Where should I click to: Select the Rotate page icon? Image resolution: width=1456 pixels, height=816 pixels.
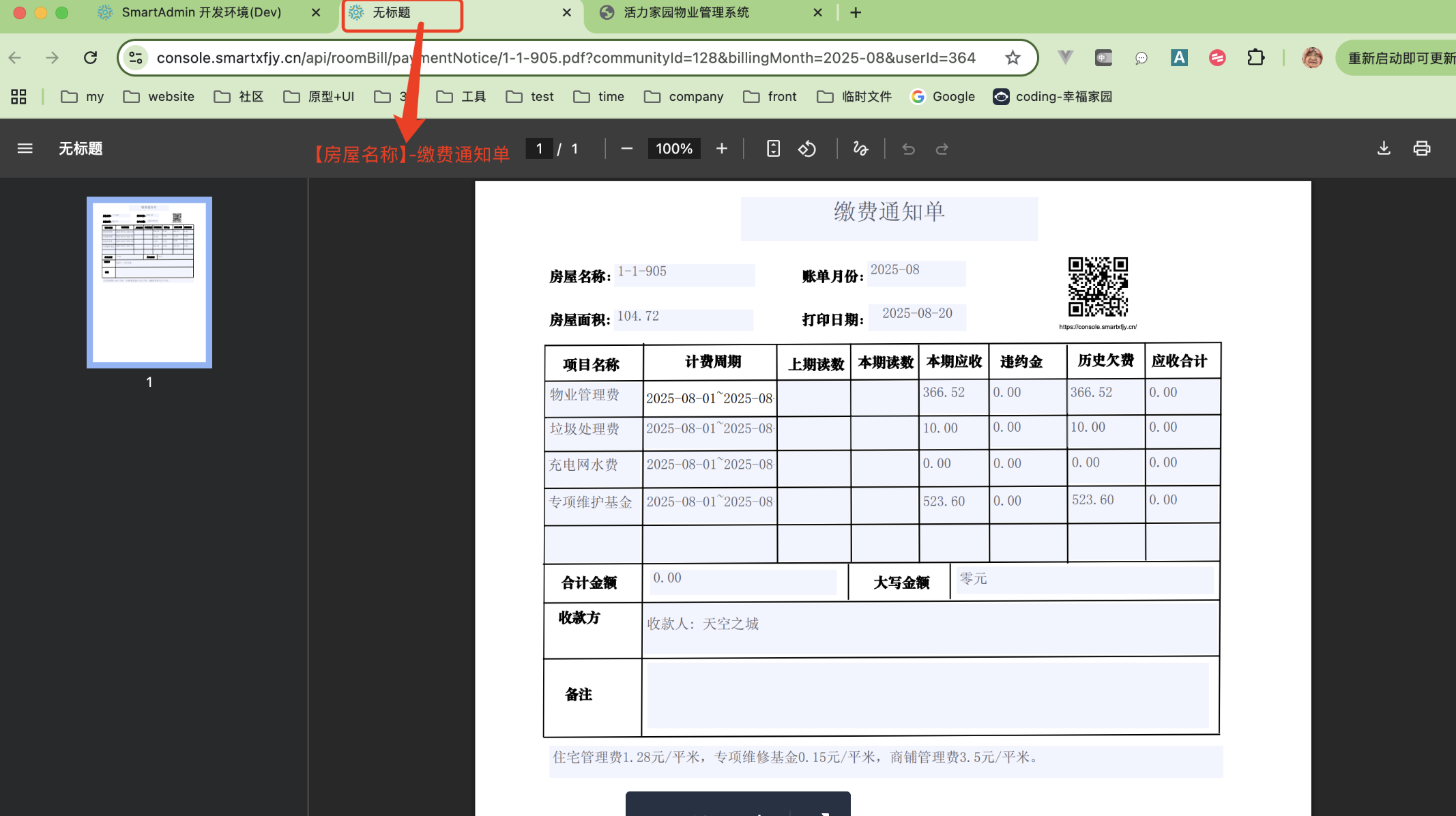pos(807,148)
